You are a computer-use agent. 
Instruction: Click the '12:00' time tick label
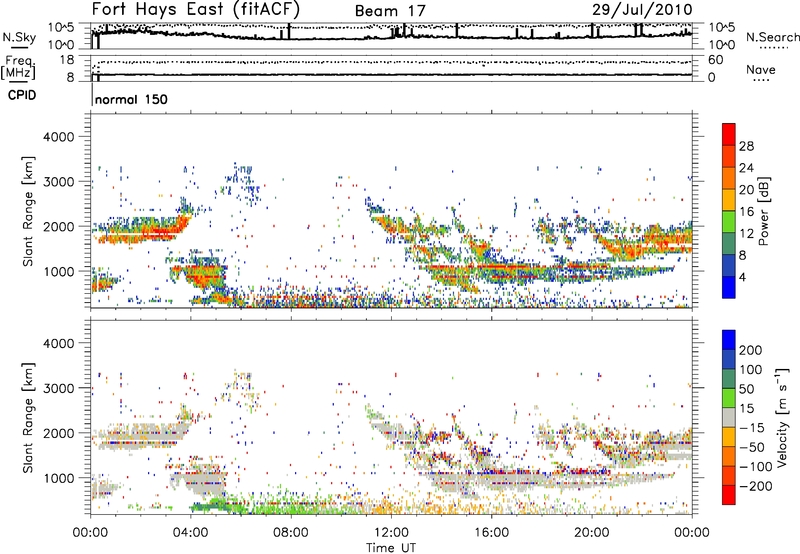pyautogui.click(x=391, y=533)
